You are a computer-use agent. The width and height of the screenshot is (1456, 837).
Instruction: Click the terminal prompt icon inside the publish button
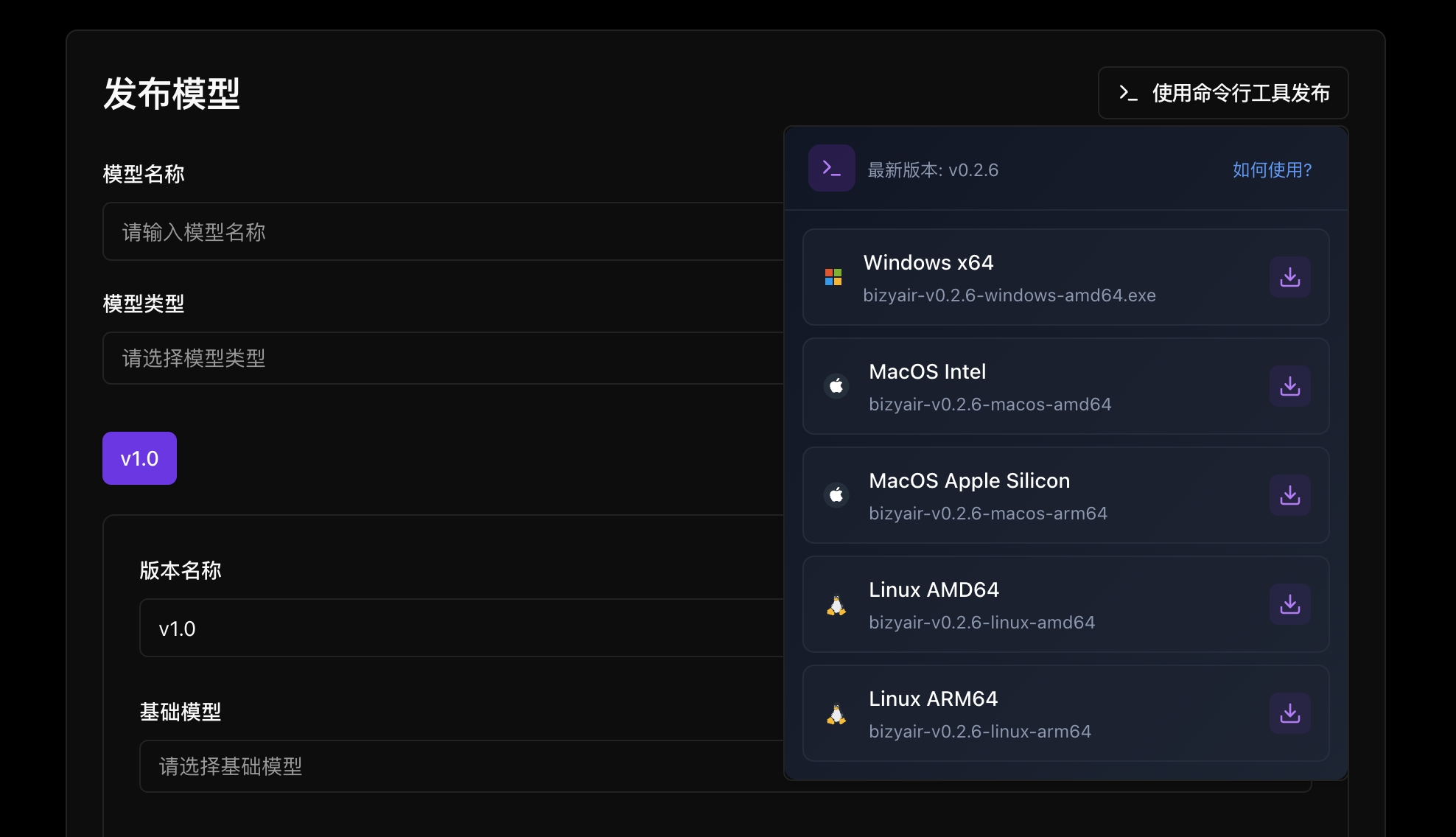click(1128, 93)
